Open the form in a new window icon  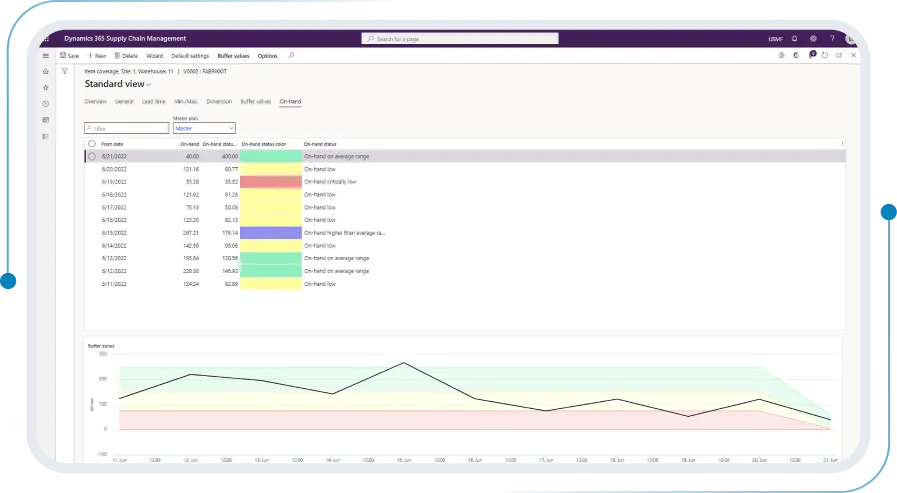[x=839, y=55]
